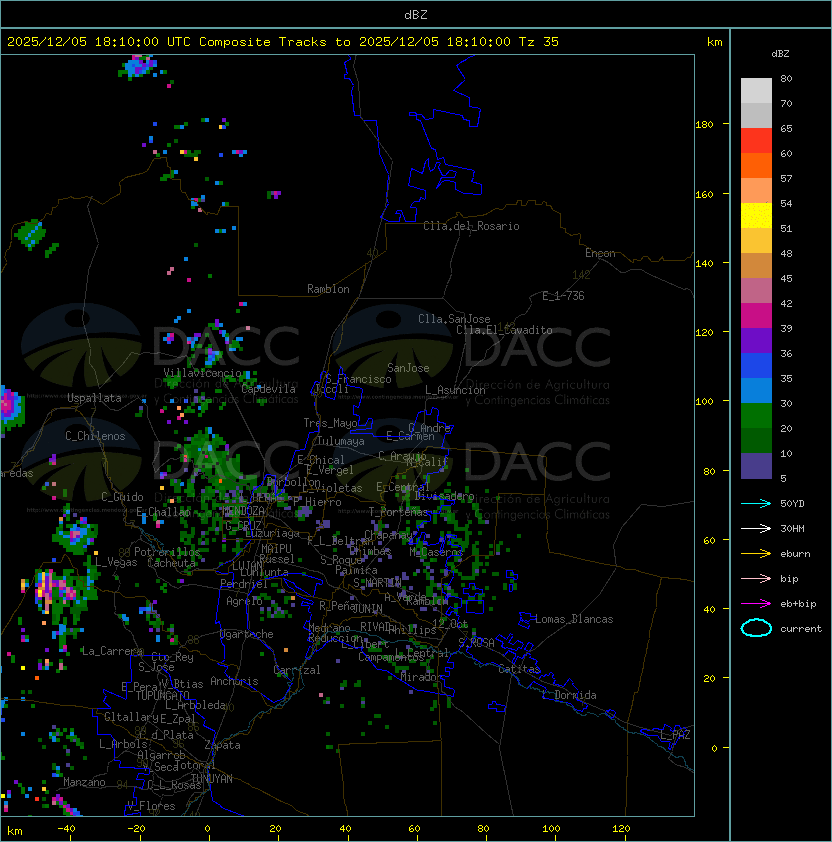Click the 'Tres_Mayo' label

coord(330,424)
